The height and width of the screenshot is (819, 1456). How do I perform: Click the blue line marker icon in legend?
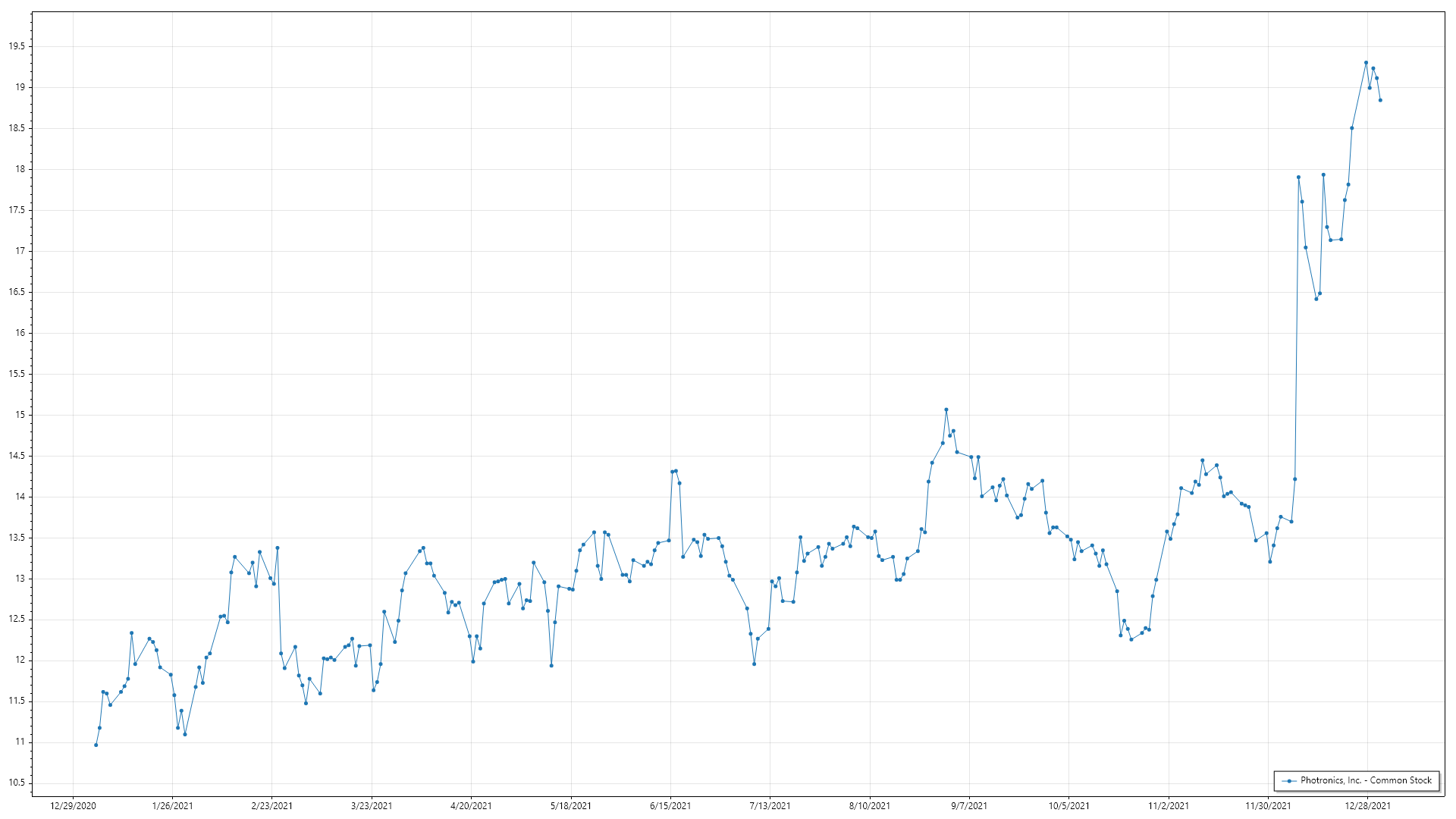[x=1289, y=780]
